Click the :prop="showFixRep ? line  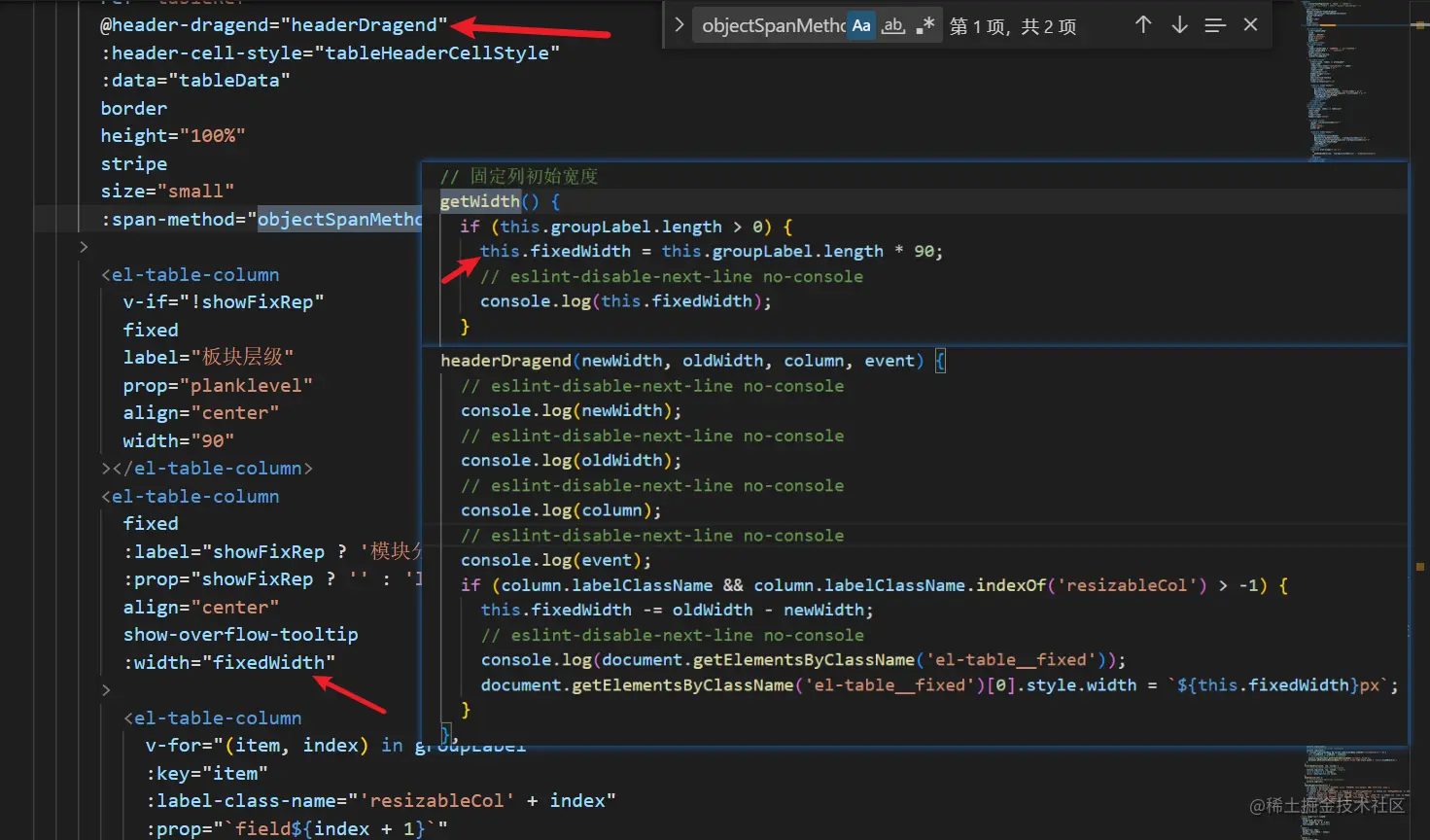(x=272, y=579)
